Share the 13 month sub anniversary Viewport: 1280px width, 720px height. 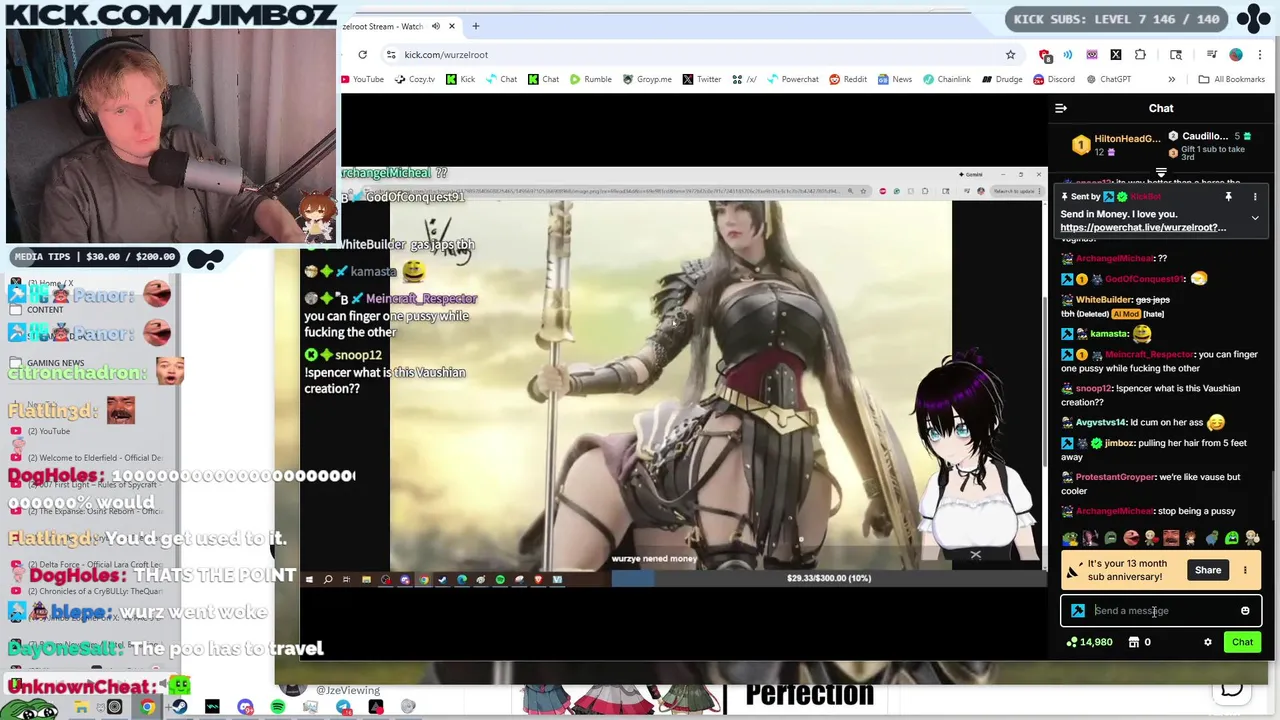coord(1208,570)
